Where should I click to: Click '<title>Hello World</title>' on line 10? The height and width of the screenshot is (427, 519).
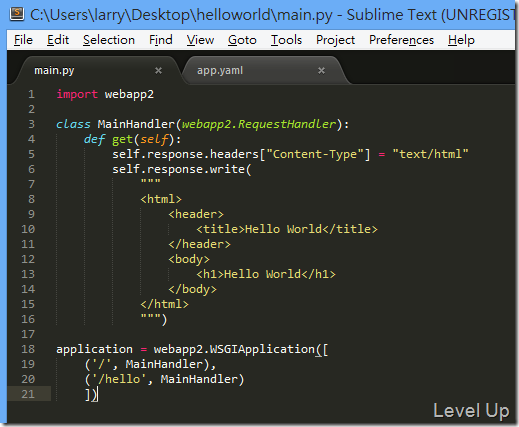287,229
